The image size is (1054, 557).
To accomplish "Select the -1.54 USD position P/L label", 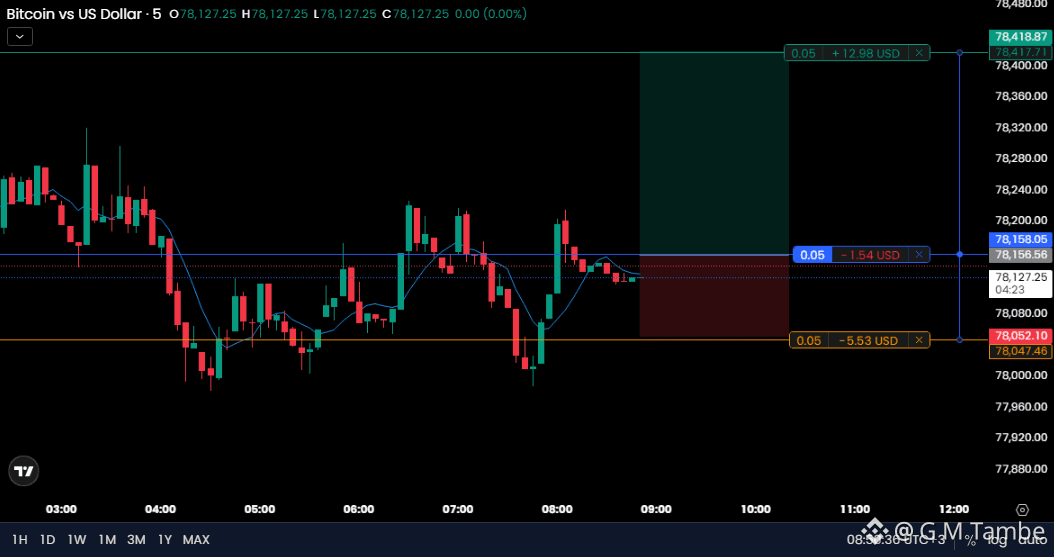I will coord(870,255).
